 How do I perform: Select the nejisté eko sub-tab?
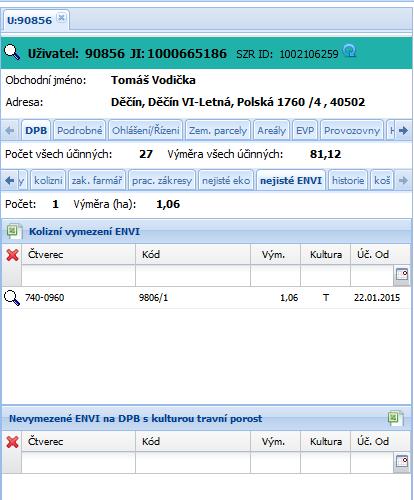226,180
